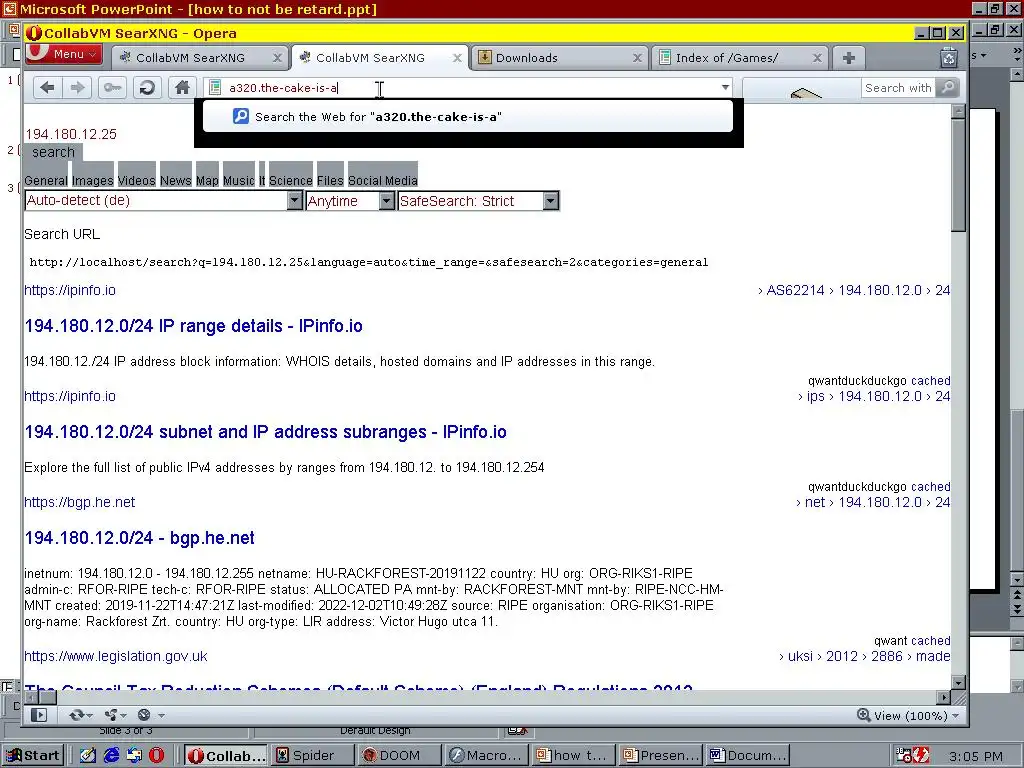This screenshot has height=768, width=1024.
Task: Toggle the Opera panel sidebar icon
Action: point(39,715)
